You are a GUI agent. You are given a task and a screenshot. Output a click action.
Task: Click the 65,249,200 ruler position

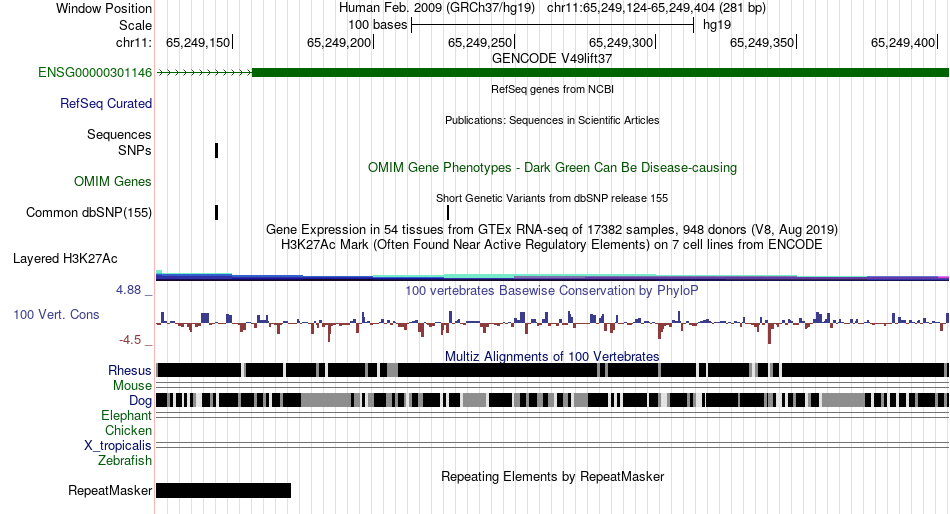[x=339, y=42]
